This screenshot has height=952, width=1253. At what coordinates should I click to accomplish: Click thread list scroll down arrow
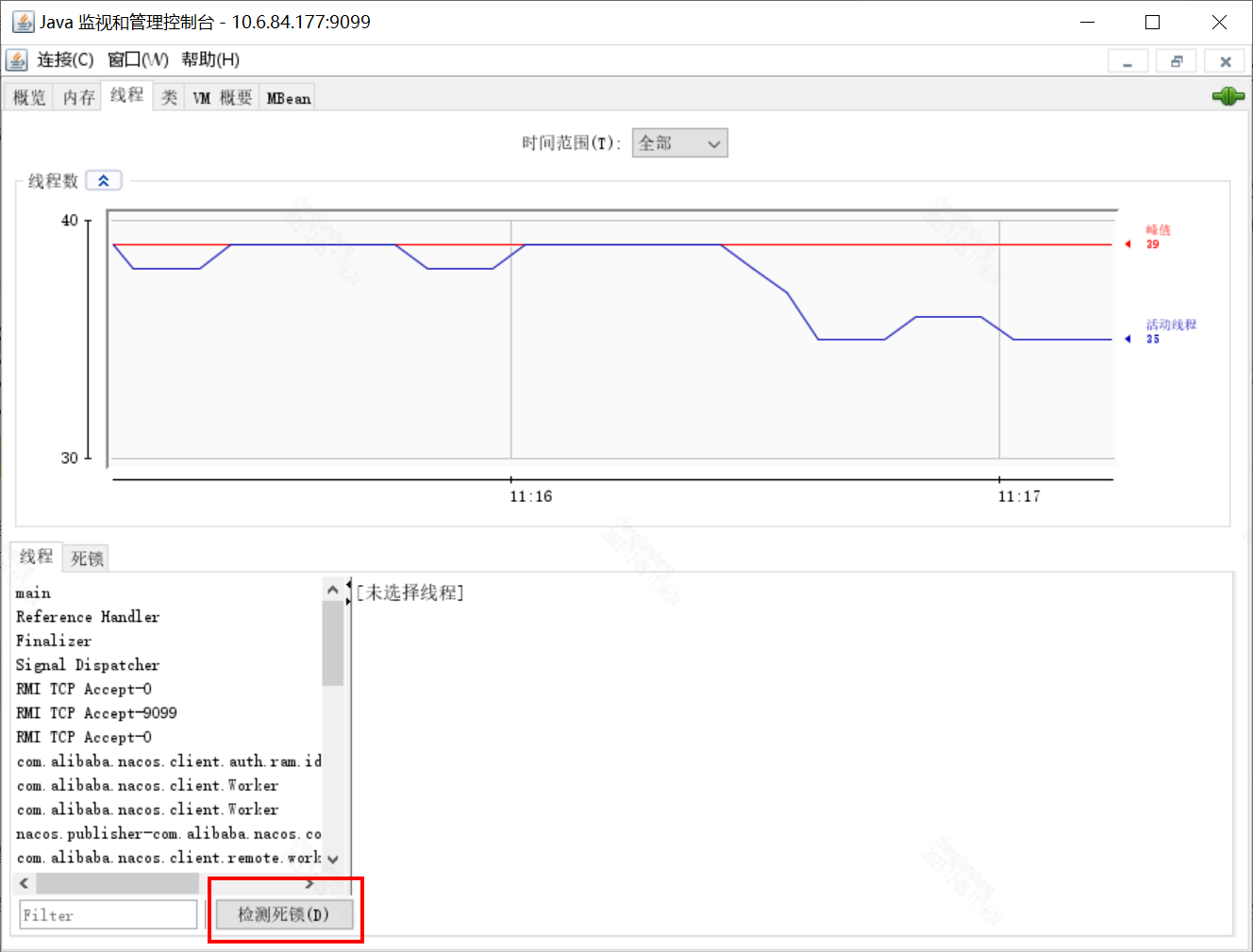point(332,860)
